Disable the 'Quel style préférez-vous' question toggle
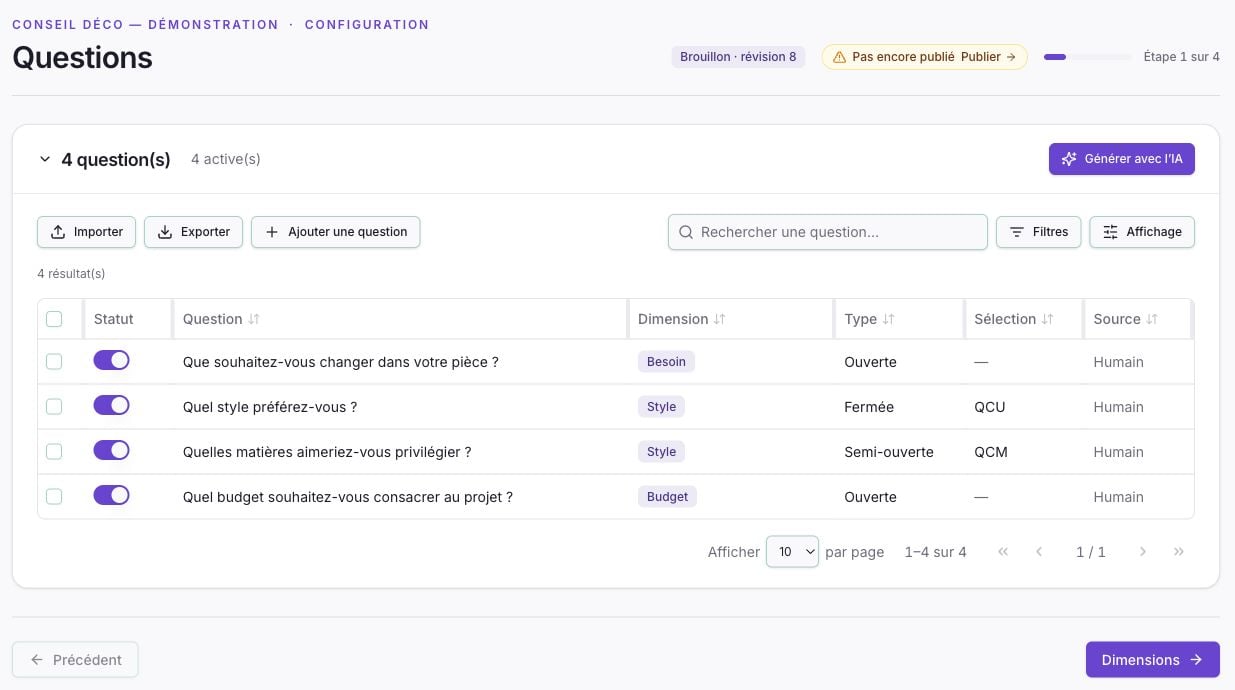Viewport: 1235px width, 690px height. click(111, 405)
